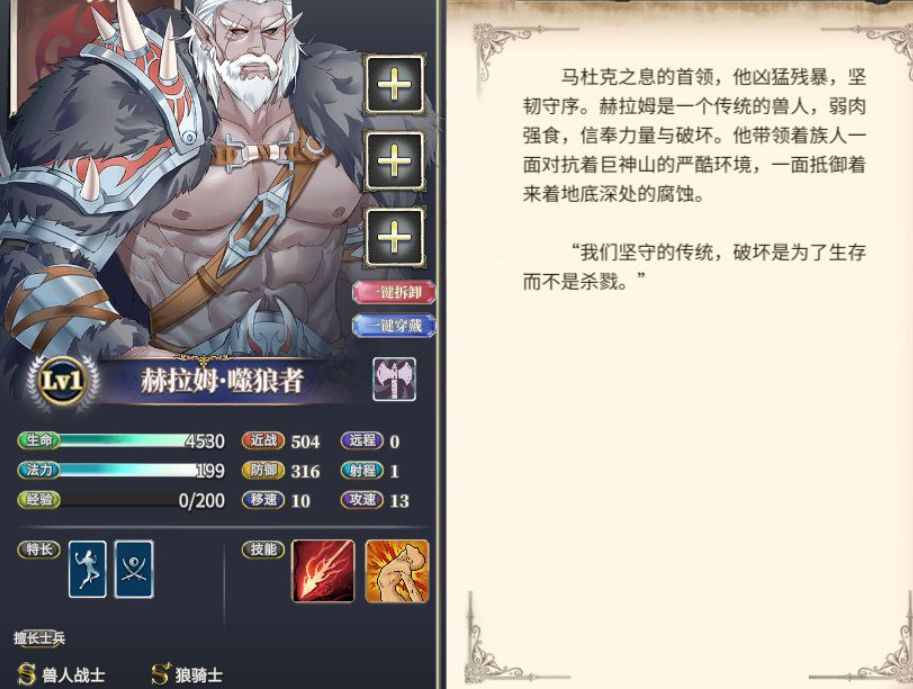Tap the 近战 melee stat label

tap(263, 441)
